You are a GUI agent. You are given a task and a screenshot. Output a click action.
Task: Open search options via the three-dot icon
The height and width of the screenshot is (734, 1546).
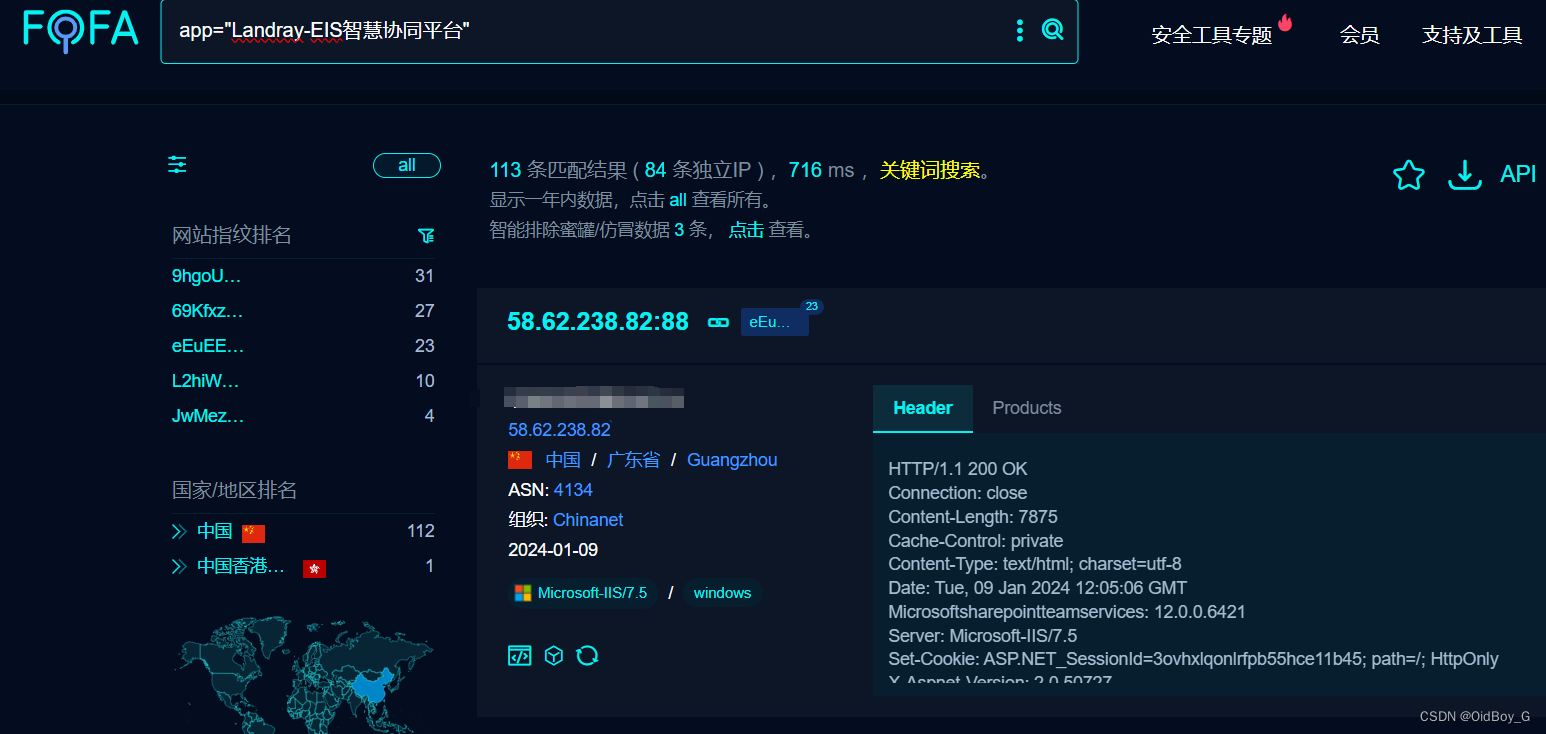(x=1019, y=30)
